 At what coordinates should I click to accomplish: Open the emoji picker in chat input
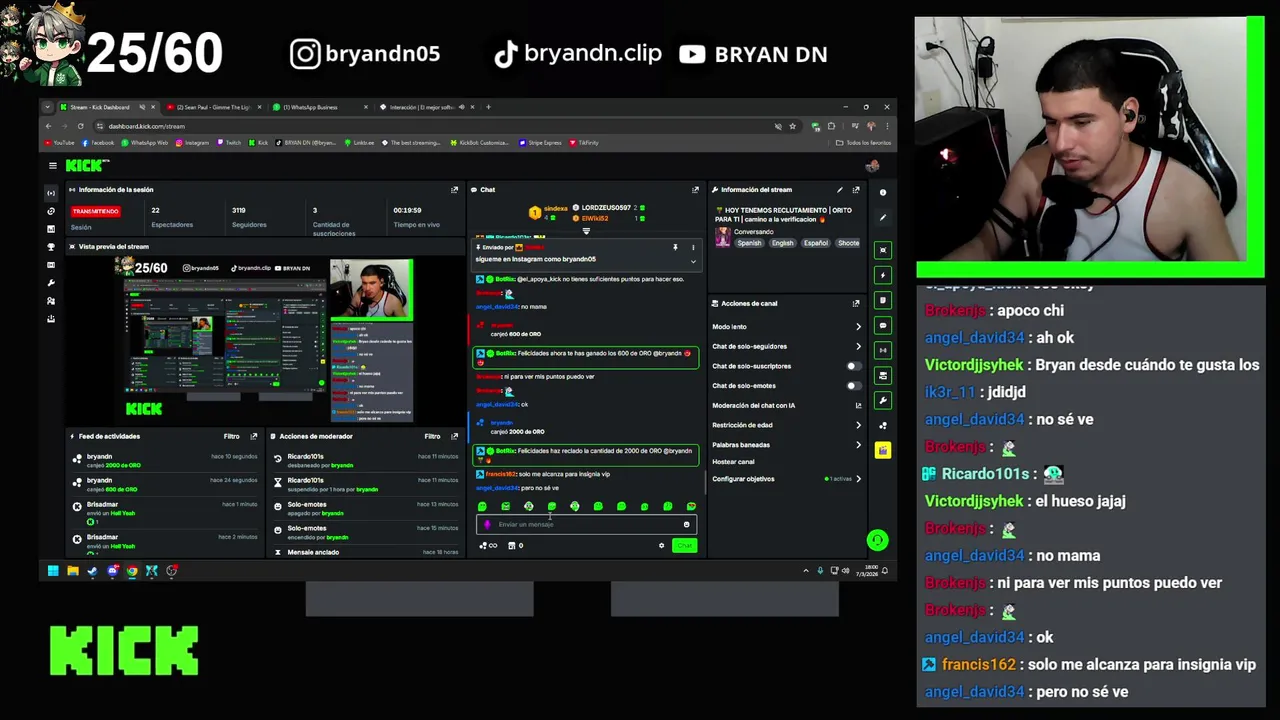[686, 524]
